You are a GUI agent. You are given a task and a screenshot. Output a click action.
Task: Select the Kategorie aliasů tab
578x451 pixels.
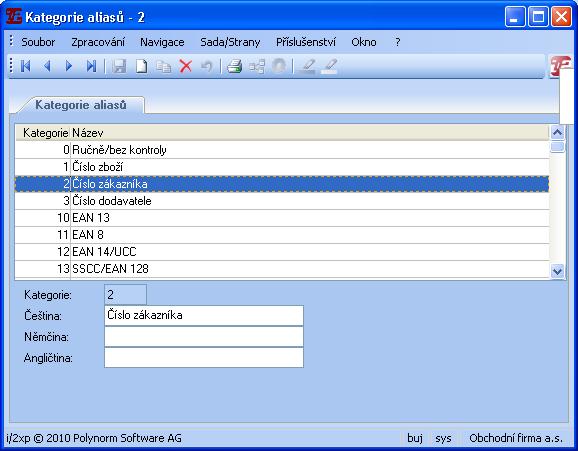click(x=81, y=105)
